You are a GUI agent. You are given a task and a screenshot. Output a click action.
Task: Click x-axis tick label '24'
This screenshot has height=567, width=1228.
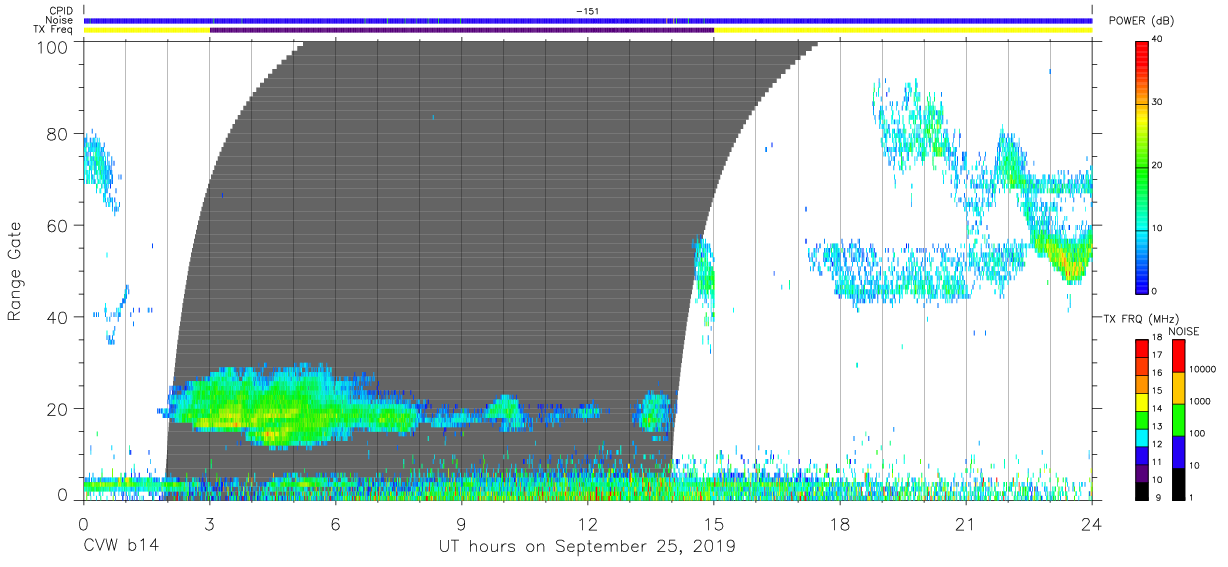pos(1092,523)
